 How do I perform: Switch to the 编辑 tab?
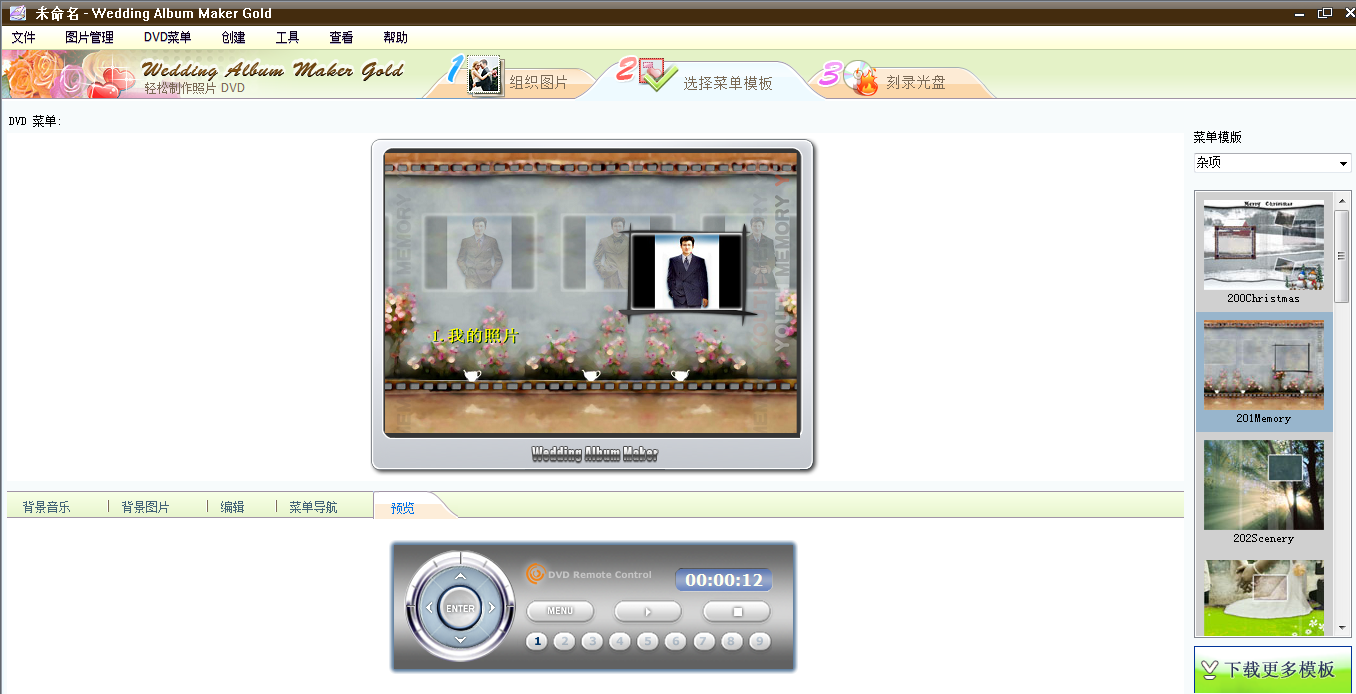pyautogui.click(x=232, y=507)
